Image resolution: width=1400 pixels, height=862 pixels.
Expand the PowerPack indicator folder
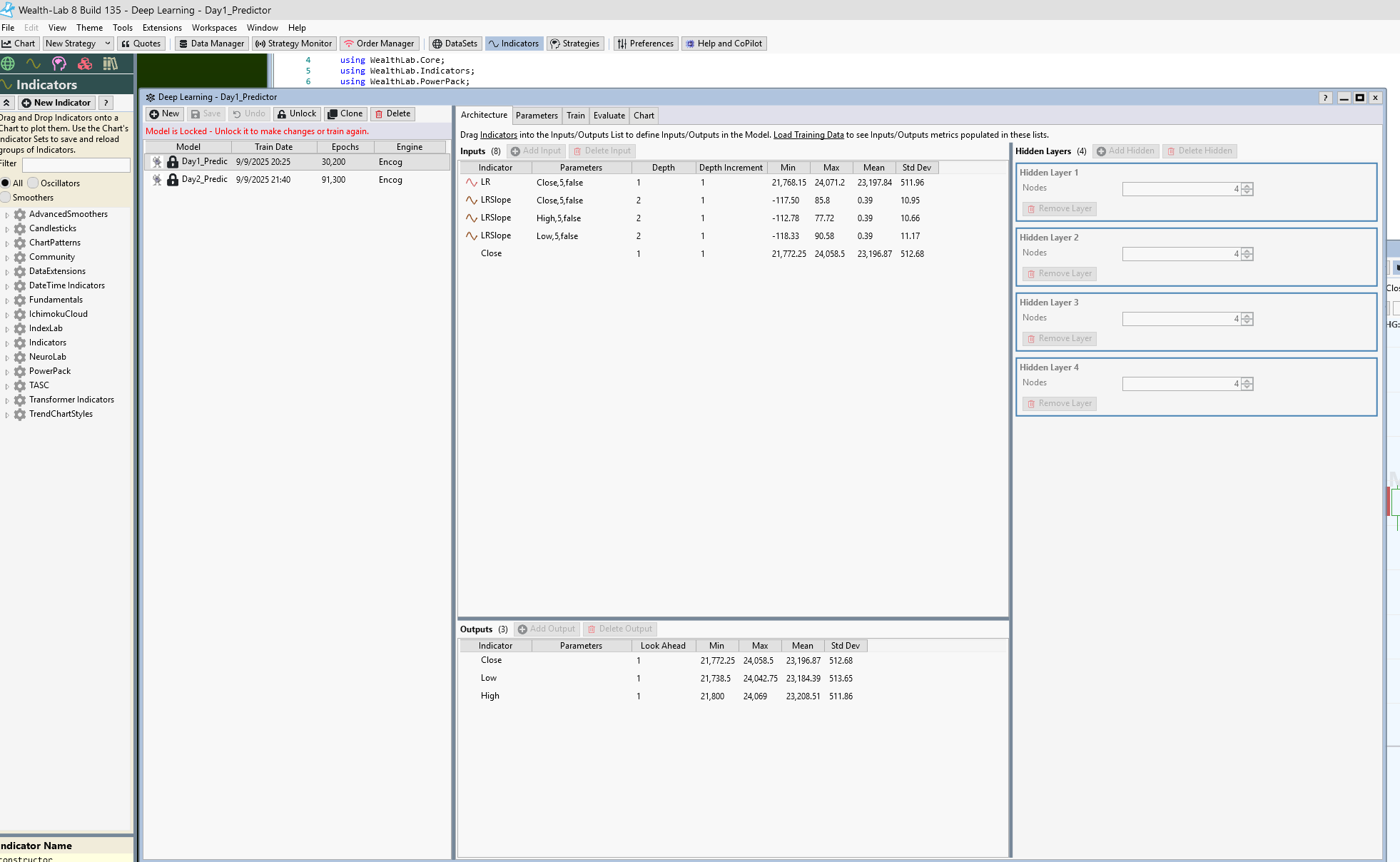[7, 372]
